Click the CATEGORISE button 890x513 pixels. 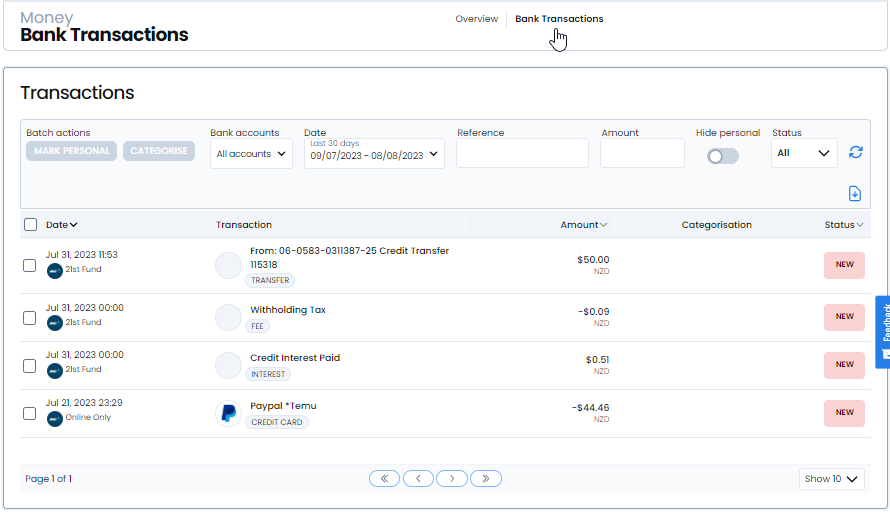tap(159, 151)
